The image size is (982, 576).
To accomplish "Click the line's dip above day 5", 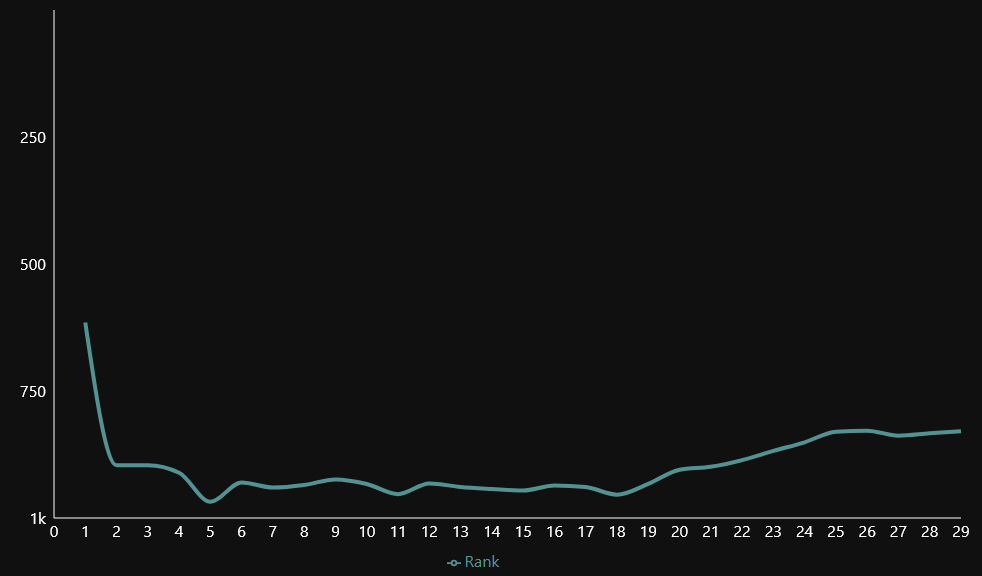I will [x=210, y=501].
